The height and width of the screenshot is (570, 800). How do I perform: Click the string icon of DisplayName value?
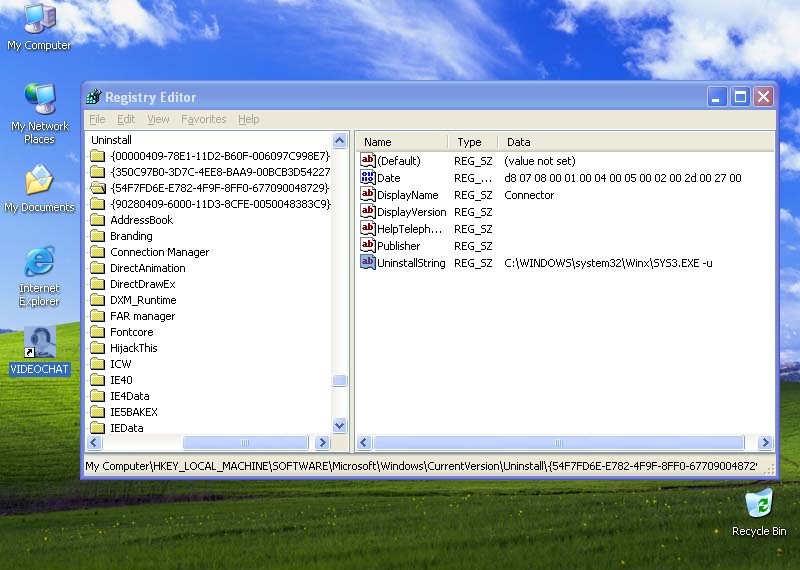click(367, 194)
